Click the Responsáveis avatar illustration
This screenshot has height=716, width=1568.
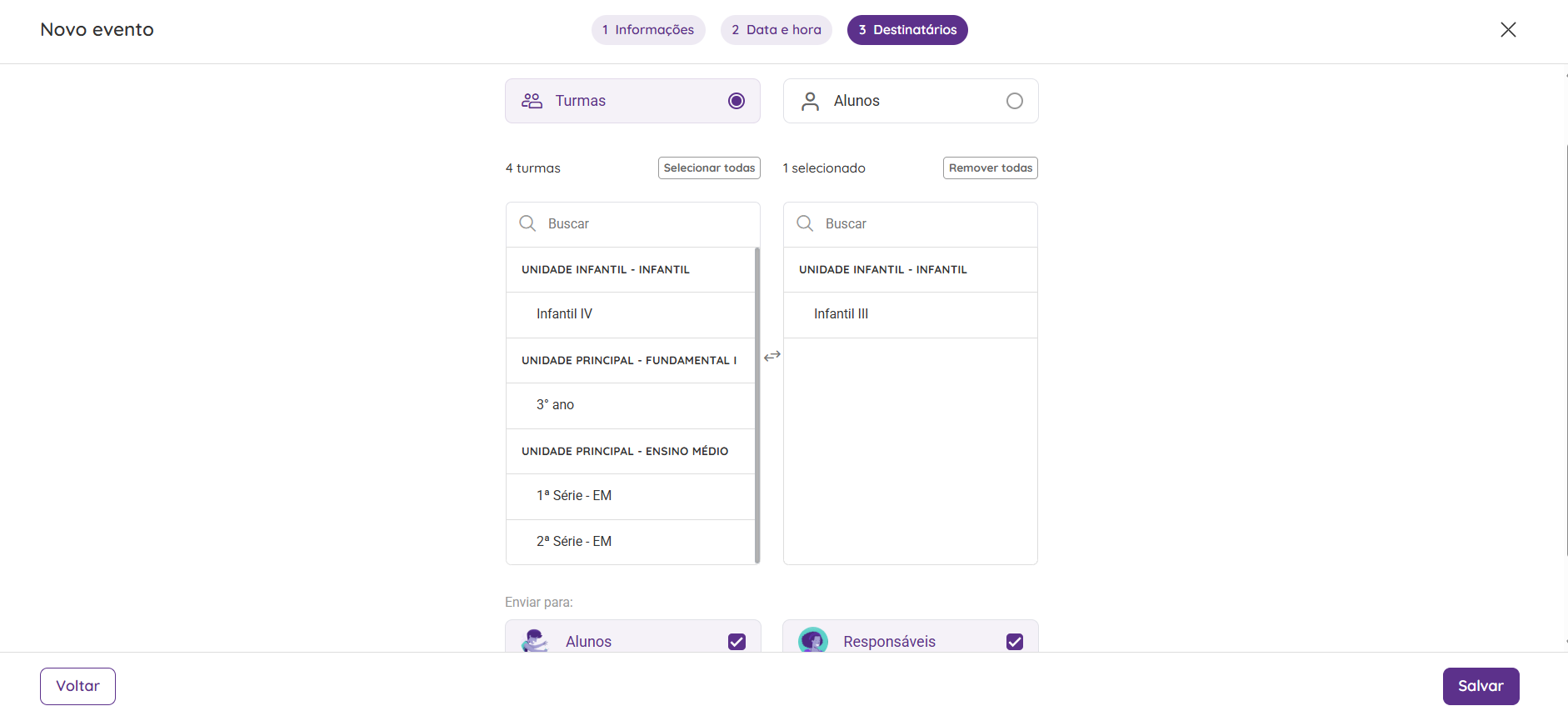click(813, 641)
